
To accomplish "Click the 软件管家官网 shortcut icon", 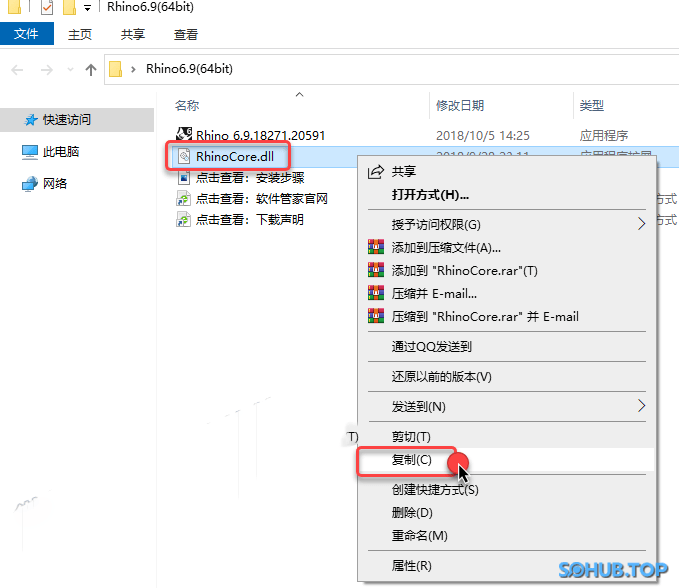I will [184, 198].
